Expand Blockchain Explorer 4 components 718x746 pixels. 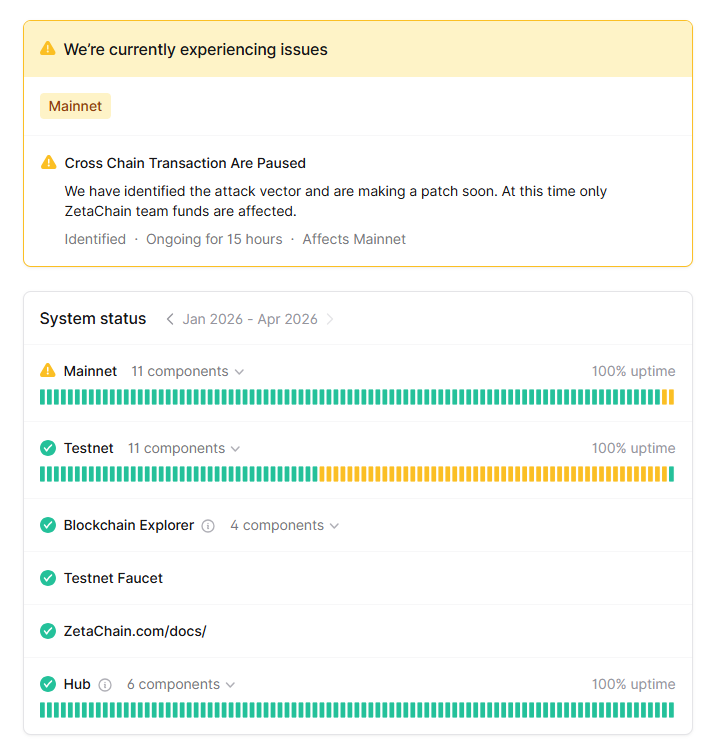pos(284,525)
